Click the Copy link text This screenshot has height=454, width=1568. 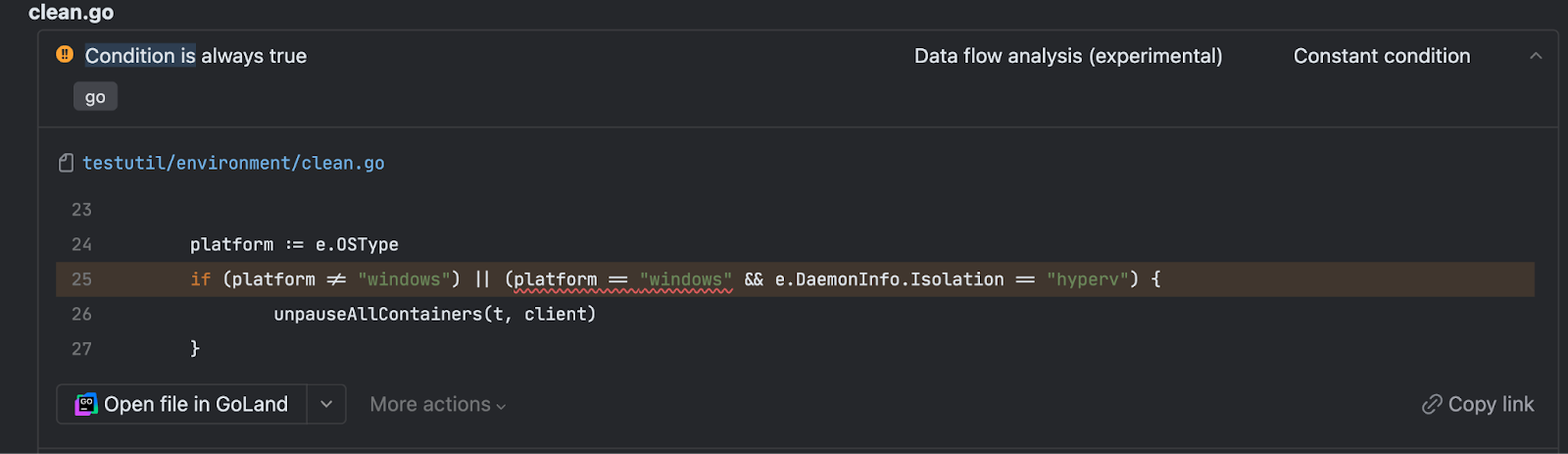click(1491, 404)
